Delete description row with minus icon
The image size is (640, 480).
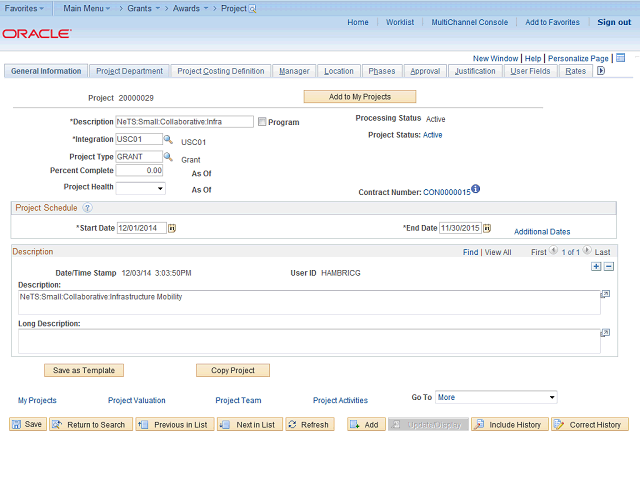[x=608, y=267]
